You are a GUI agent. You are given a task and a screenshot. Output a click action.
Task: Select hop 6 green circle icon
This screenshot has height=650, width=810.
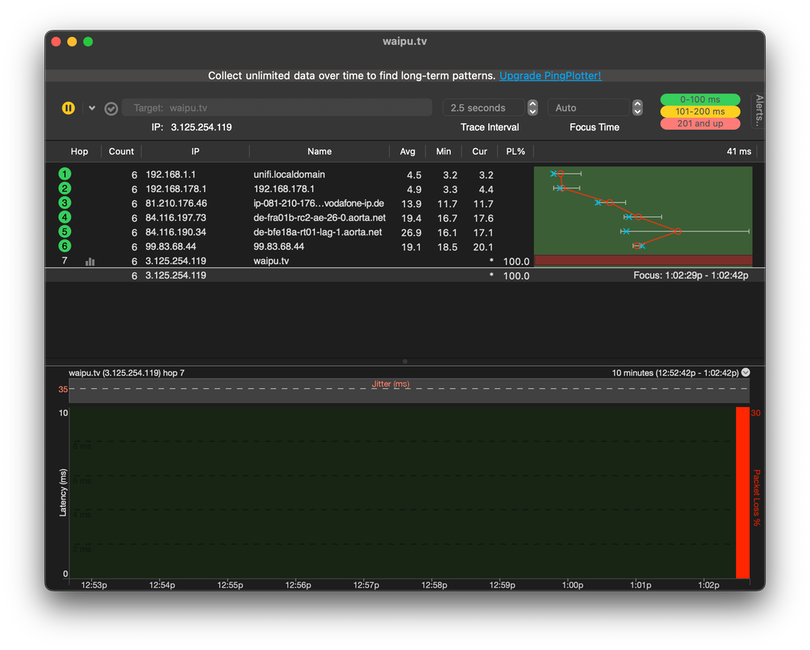(x=65, y=246)
